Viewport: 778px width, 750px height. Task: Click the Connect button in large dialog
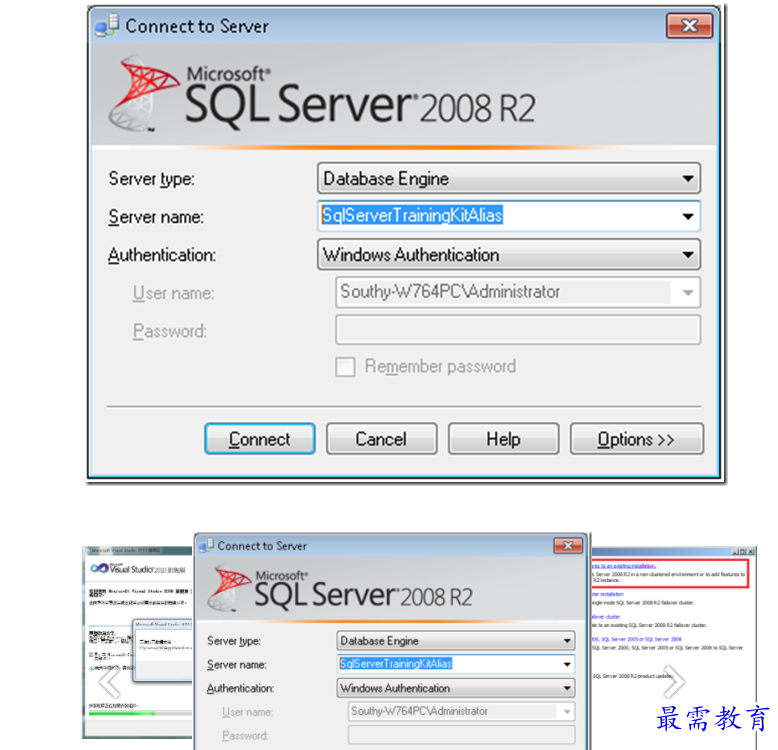pyautogui.click(x=259, y=438)
